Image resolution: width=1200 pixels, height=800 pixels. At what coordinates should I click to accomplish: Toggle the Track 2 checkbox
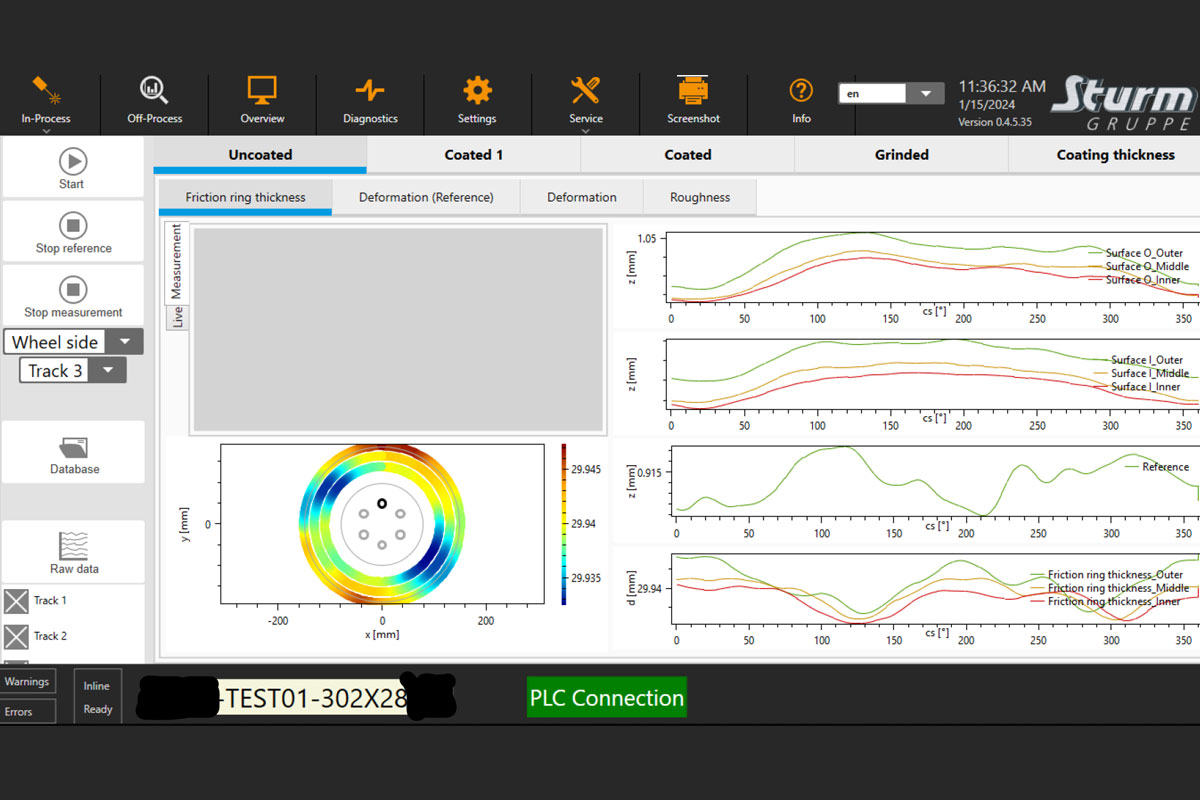(16, 636)
